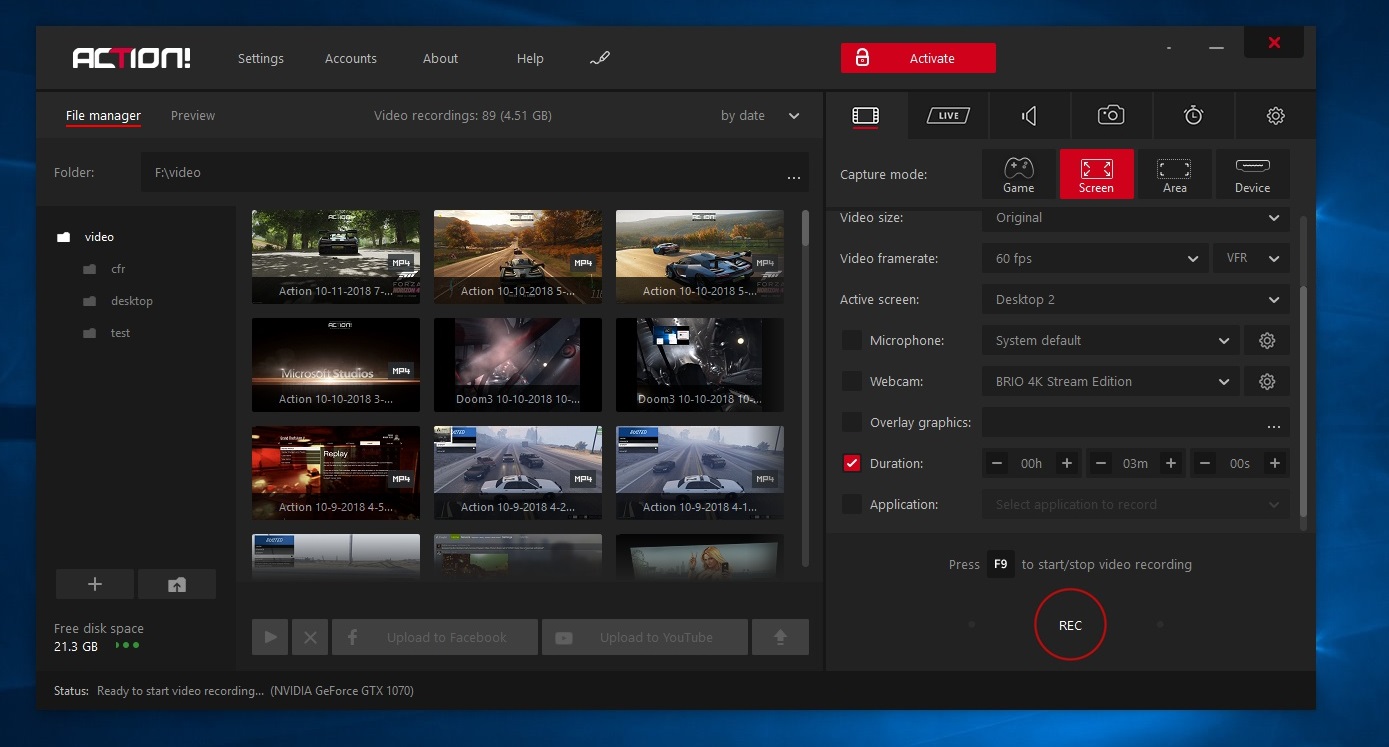
Task: Switch to Preview tab
Action: (x=193, y=116)
